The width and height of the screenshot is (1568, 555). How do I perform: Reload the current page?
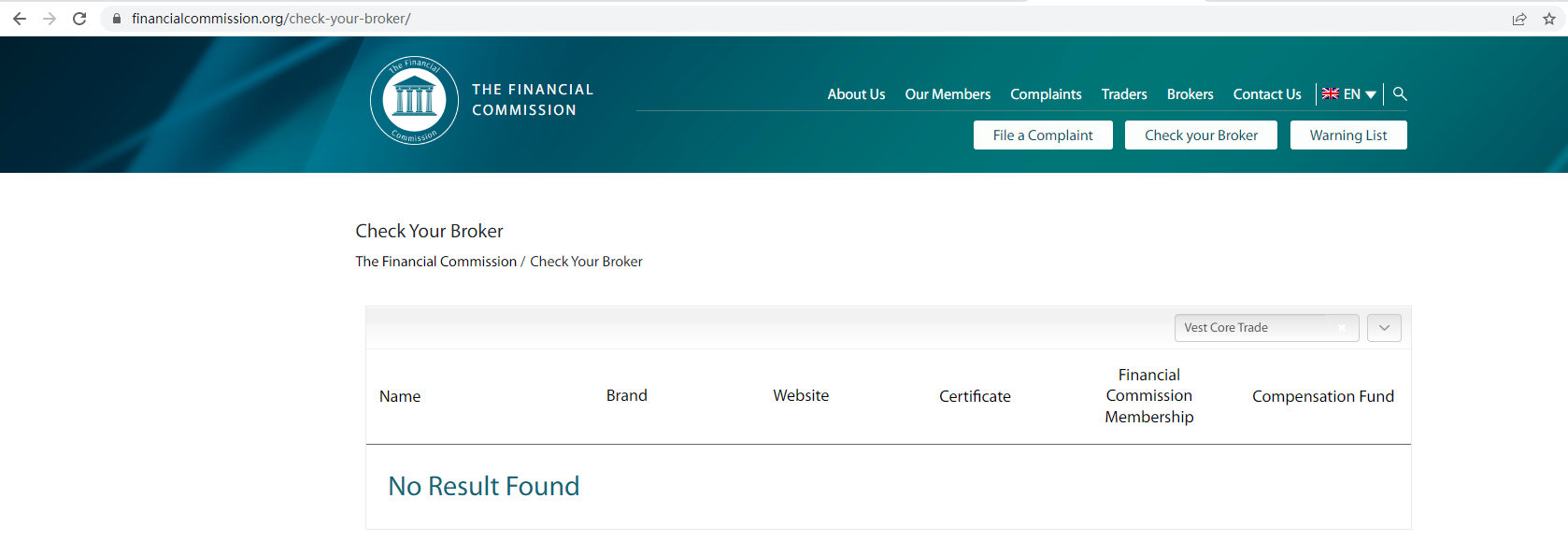tap(79, 19)
